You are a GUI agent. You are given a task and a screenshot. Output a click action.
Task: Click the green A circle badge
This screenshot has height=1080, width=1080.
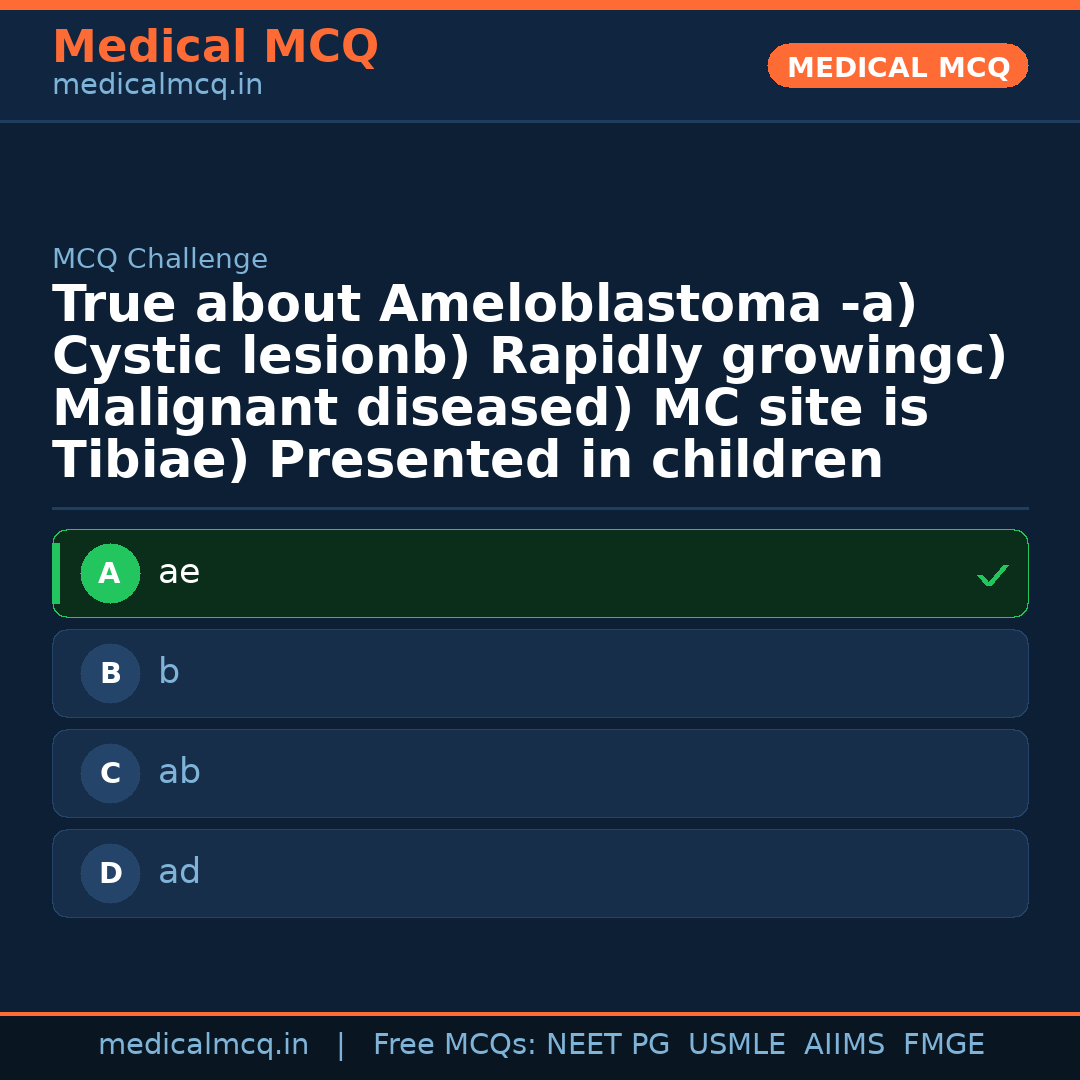110,573
